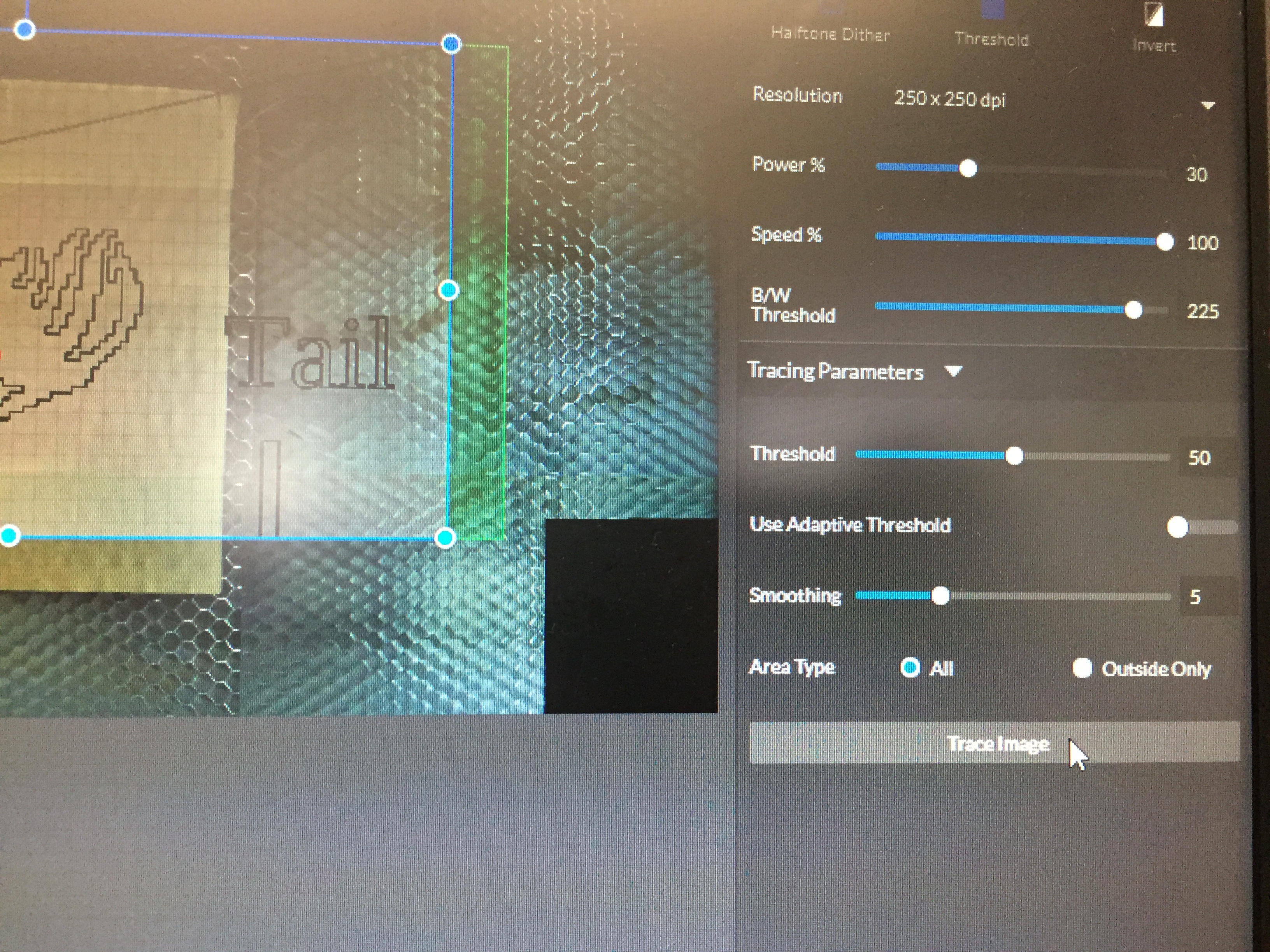Select the Outside Only radio option
Viewport: 1270px width, 952px height.
click(x=1082, y=668)
